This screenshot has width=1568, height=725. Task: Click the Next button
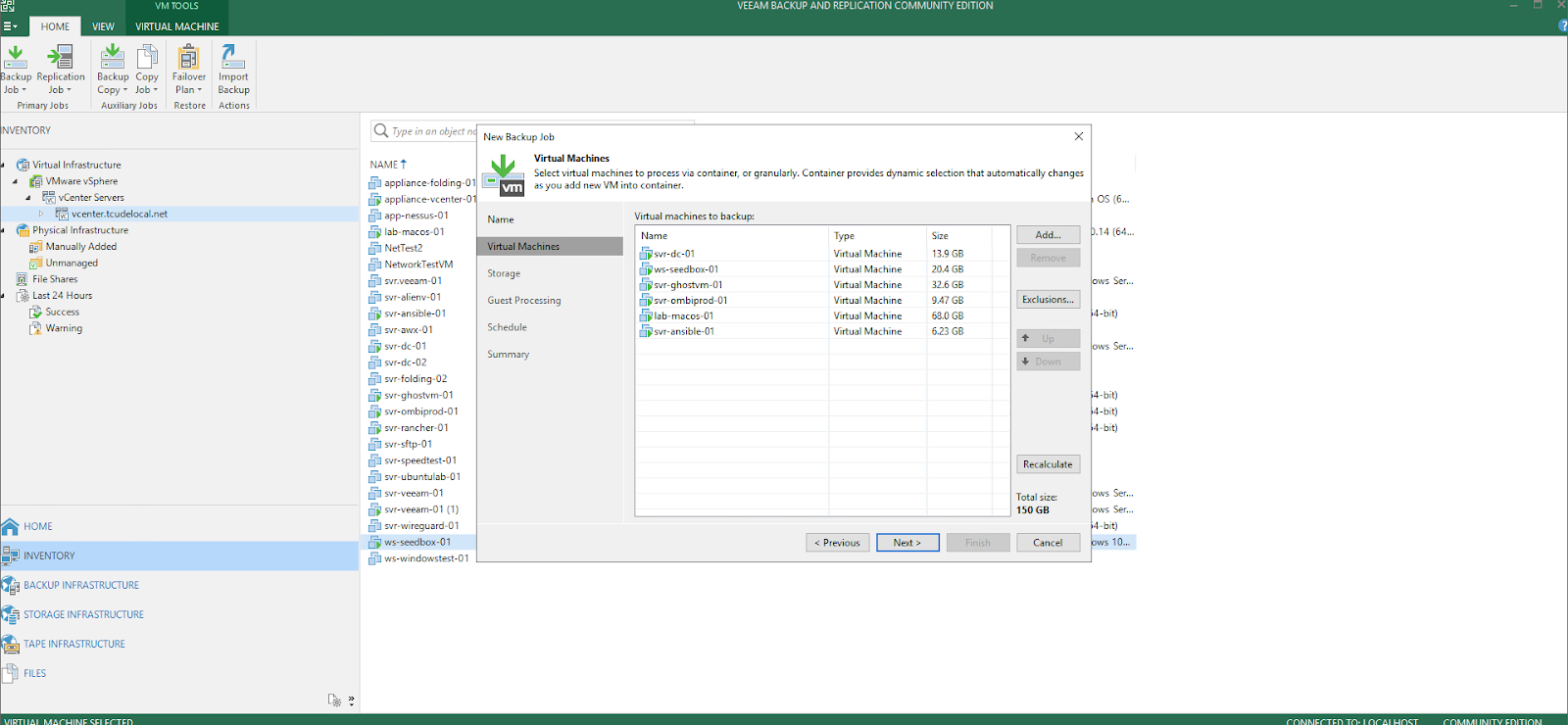(907, 543)
